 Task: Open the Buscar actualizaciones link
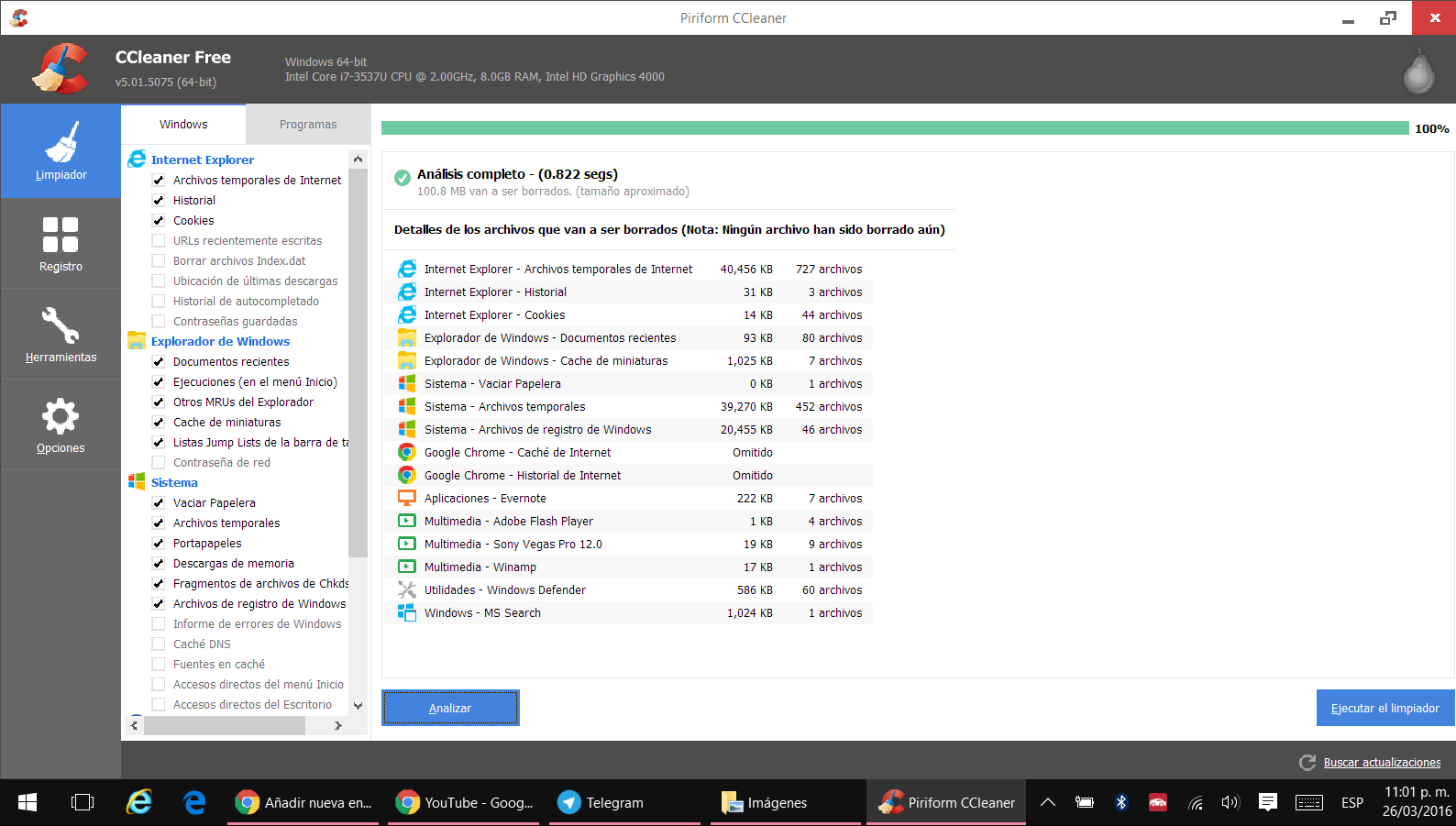(x=1382, y=763)
